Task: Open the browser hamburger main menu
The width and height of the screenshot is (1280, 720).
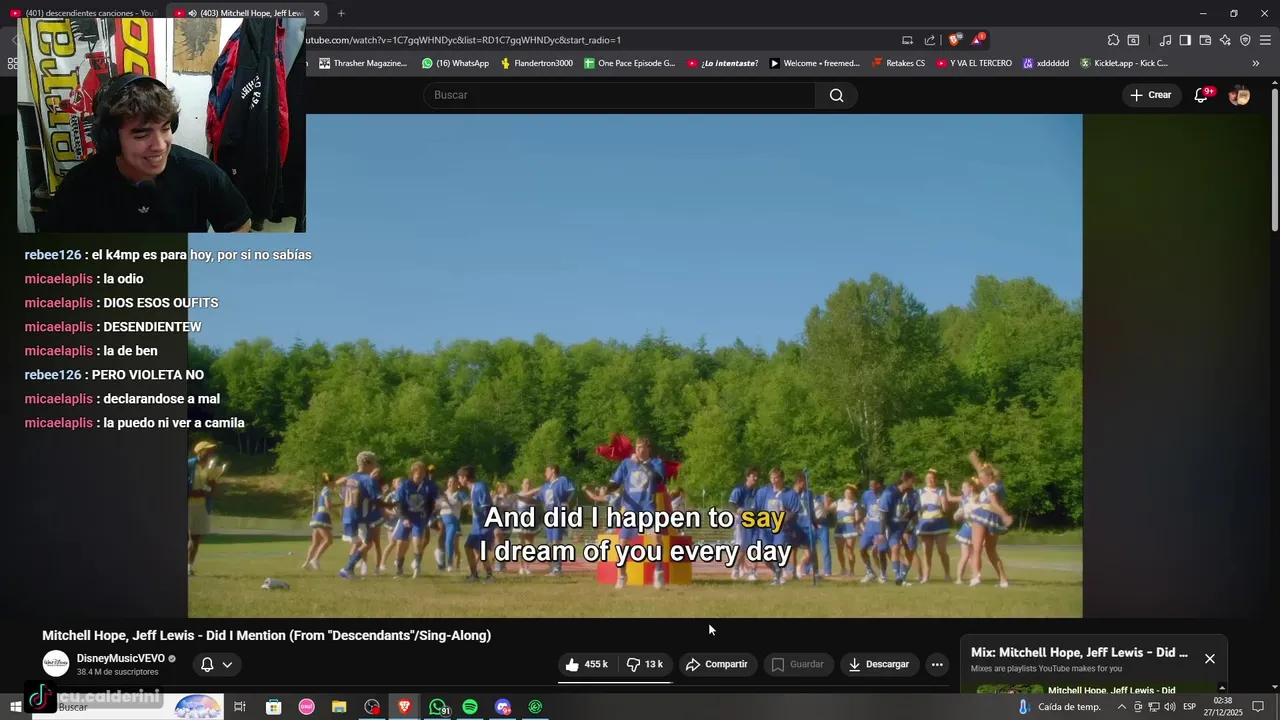Action: click(1265, 40)
